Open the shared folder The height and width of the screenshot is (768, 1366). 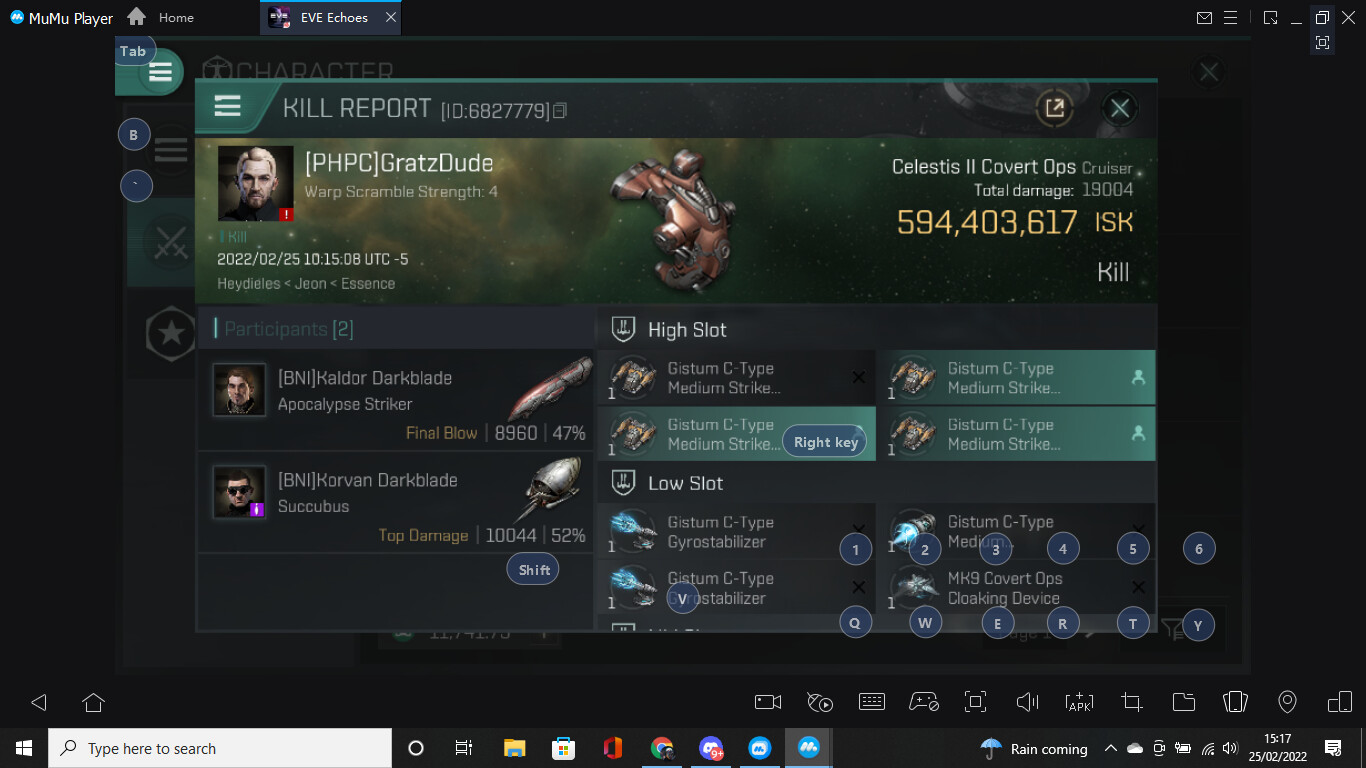pyautogui.click(x=1184, y=702)
